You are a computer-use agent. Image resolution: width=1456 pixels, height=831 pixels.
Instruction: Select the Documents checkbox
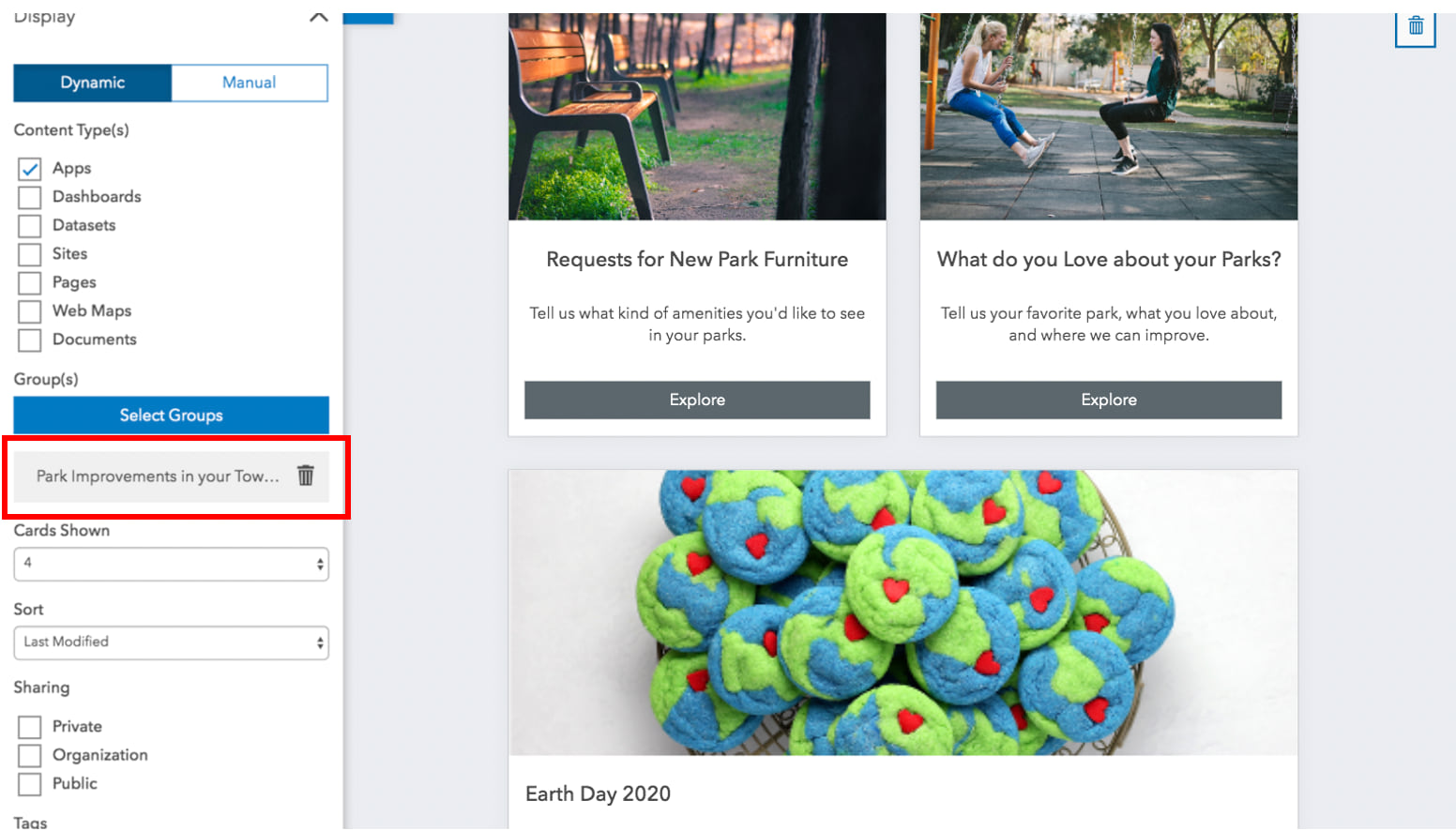click(x=30, y=340)
